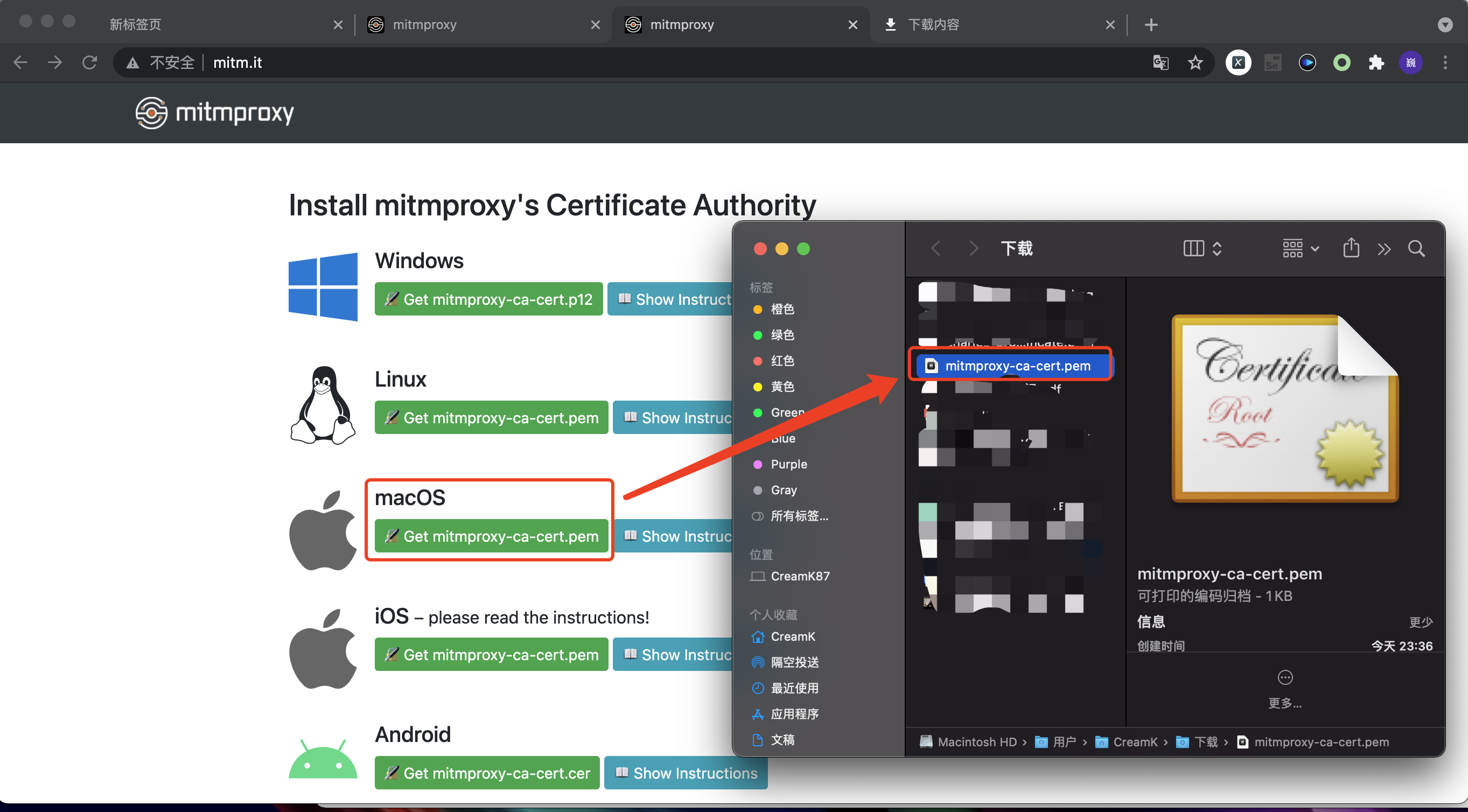1468x812 pixels.
Task: Click the Finder share icon
Action: [1351, 248]
